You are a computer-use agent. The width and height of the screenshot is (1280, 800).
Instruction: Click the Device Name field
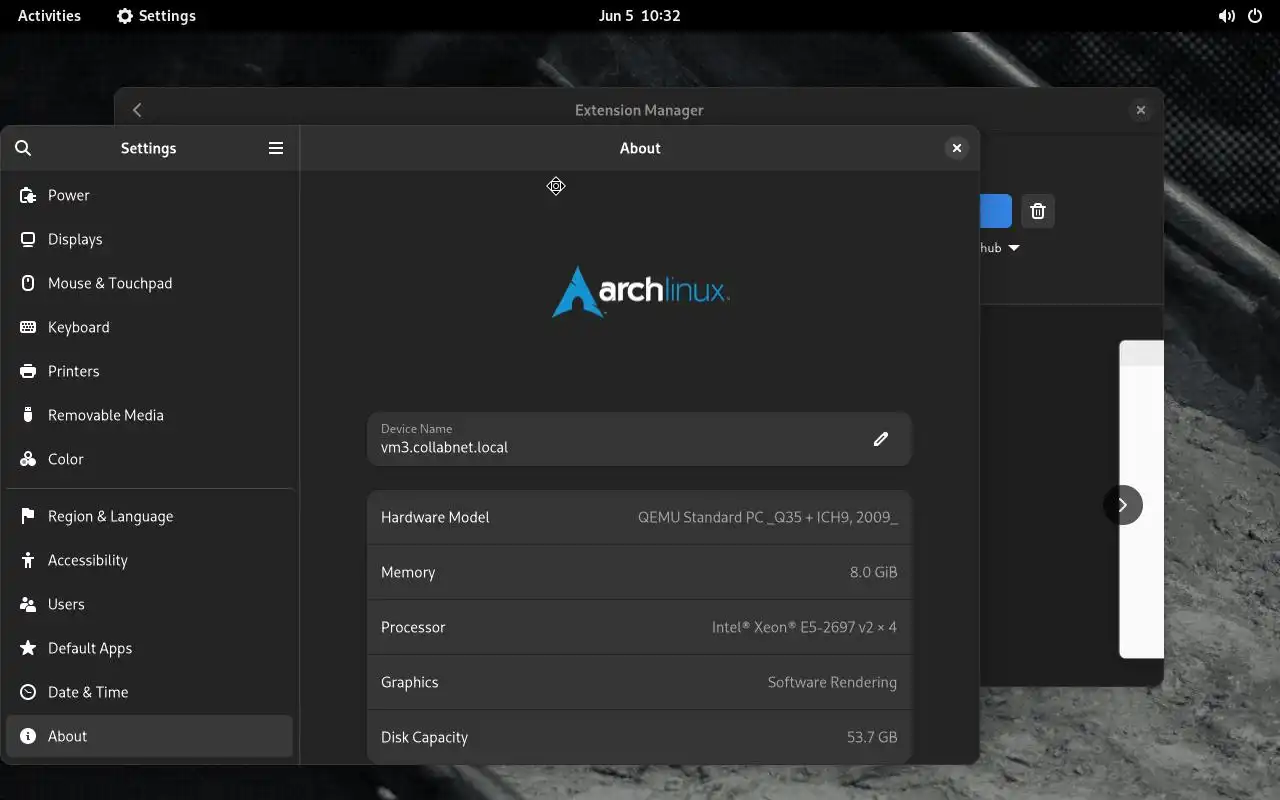point(639,439)
